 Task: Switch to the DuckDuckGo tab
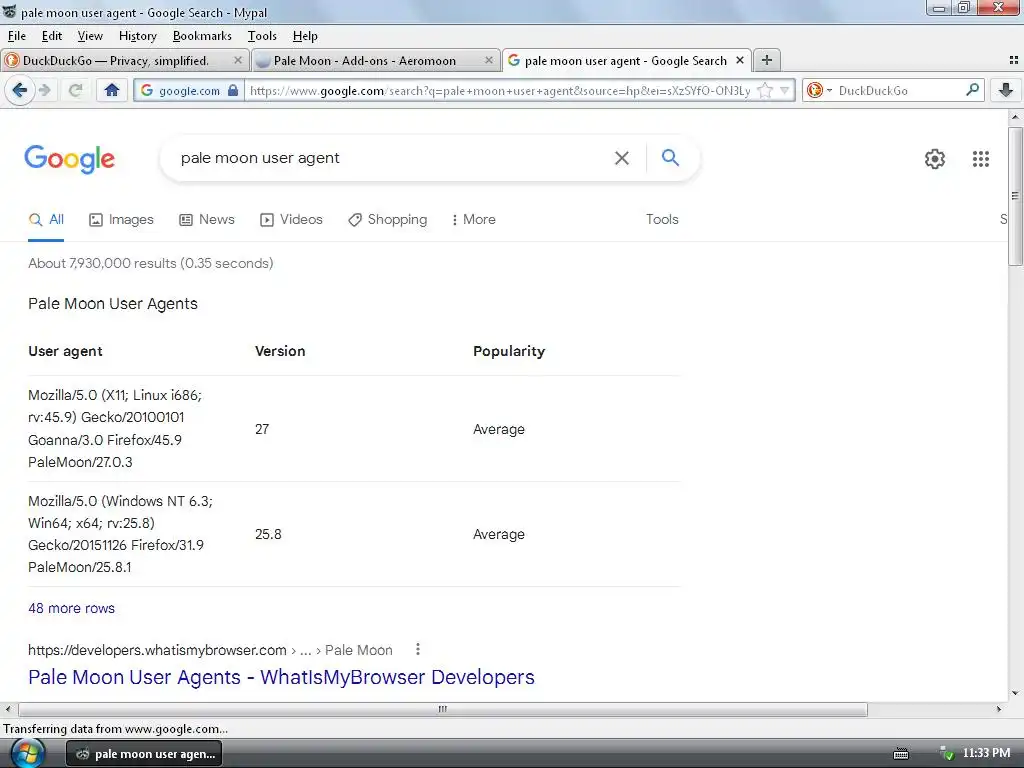pyautogui.click(x=124, y=60)
